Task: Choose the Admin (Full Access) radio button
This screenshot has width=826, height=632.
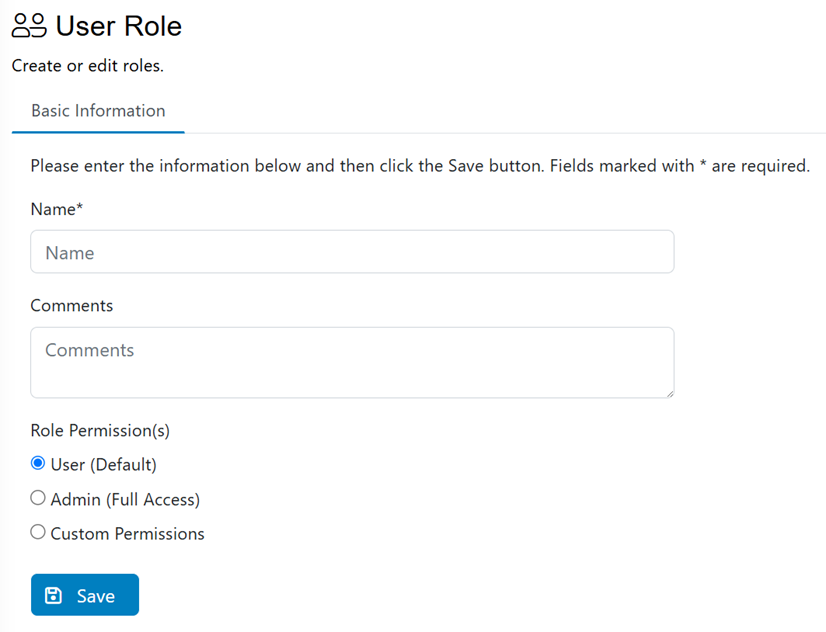Action: (x=38, y=498)
